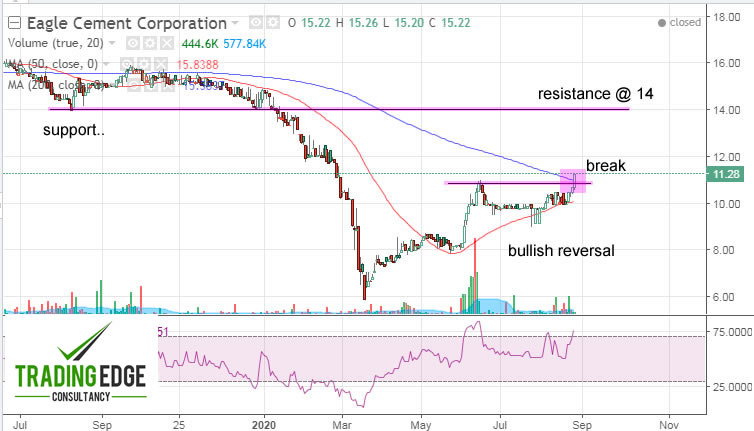The image size is (754, 431).
Task: Click the Nov label on time axis
Action: pyautogui.click(x=669, y=425)
